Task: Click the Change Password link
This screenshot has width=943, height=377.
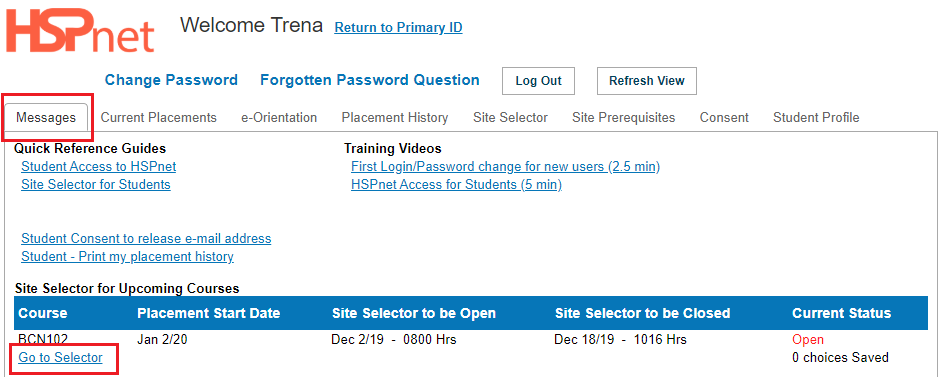Action: tap(171, 80)
